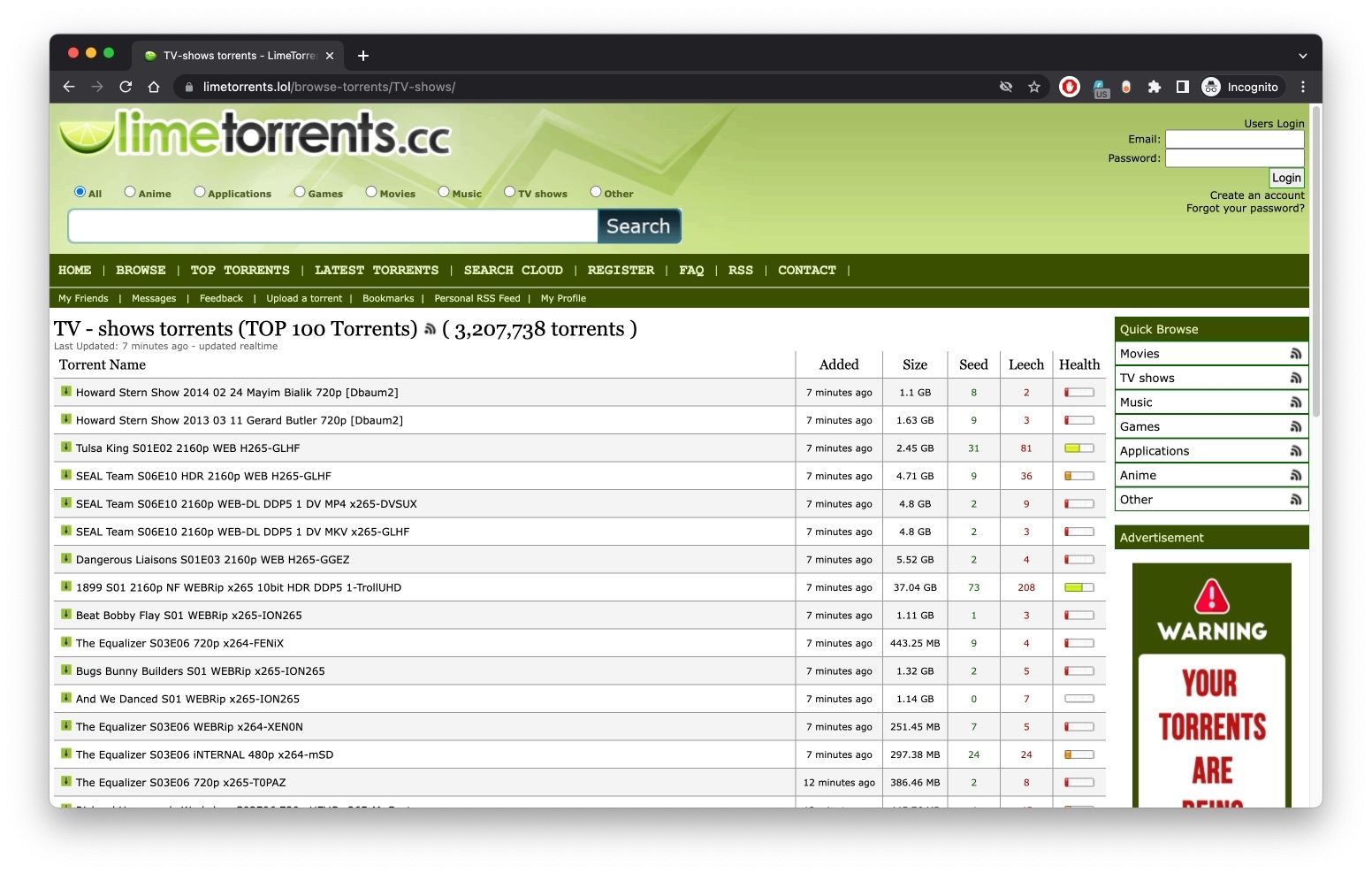
Task: Open the Other RSS feed icon
Action: coord(1296,500)
